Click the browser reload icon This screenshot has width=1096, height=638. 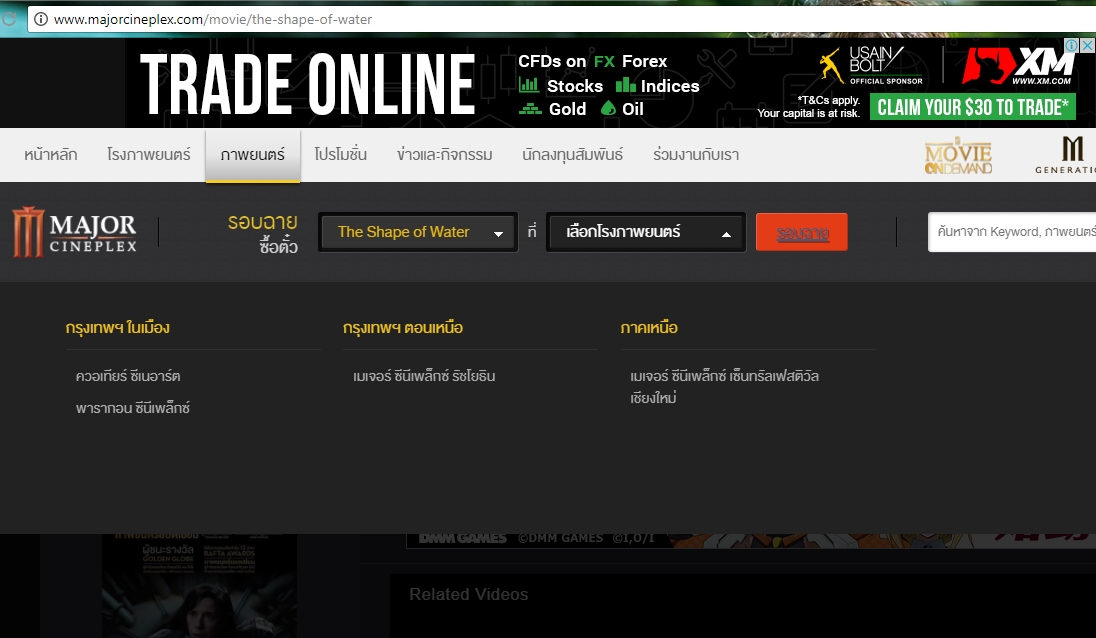tap(8, 19)
